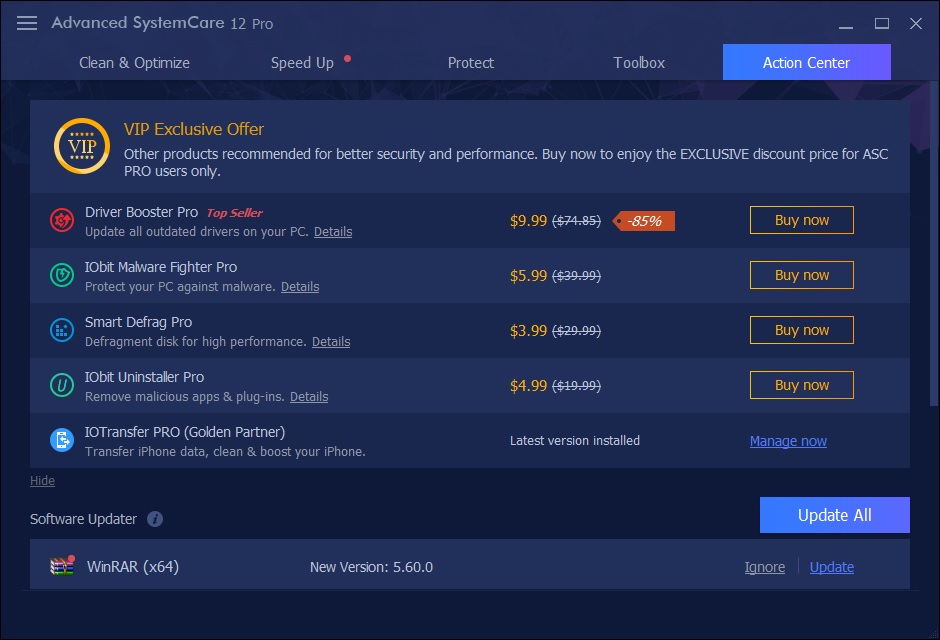This screenshot has height=640, width=940.
Task: Open Details link for Malware Fighter Pro
Action: pos(300,287)
